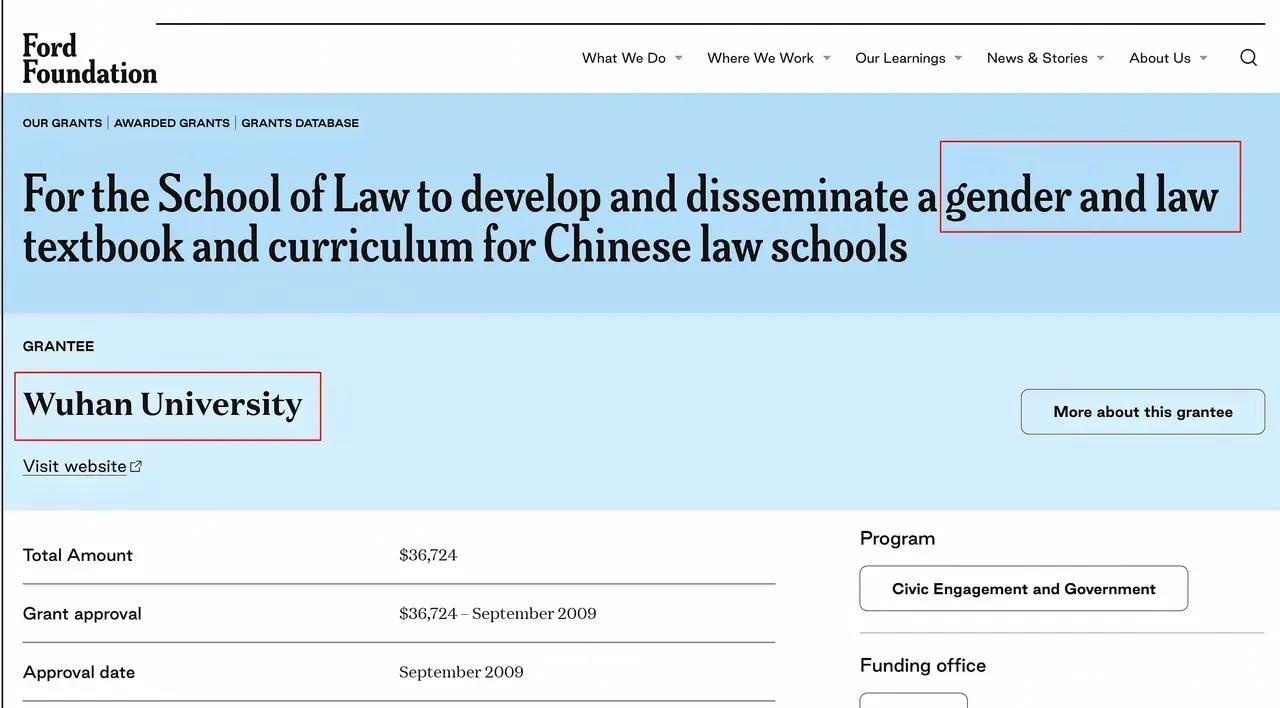This screenshot has width=1280, height=708.
Task: Expand the News & Stories dropdown arrow
Action: coord(1100,58)
